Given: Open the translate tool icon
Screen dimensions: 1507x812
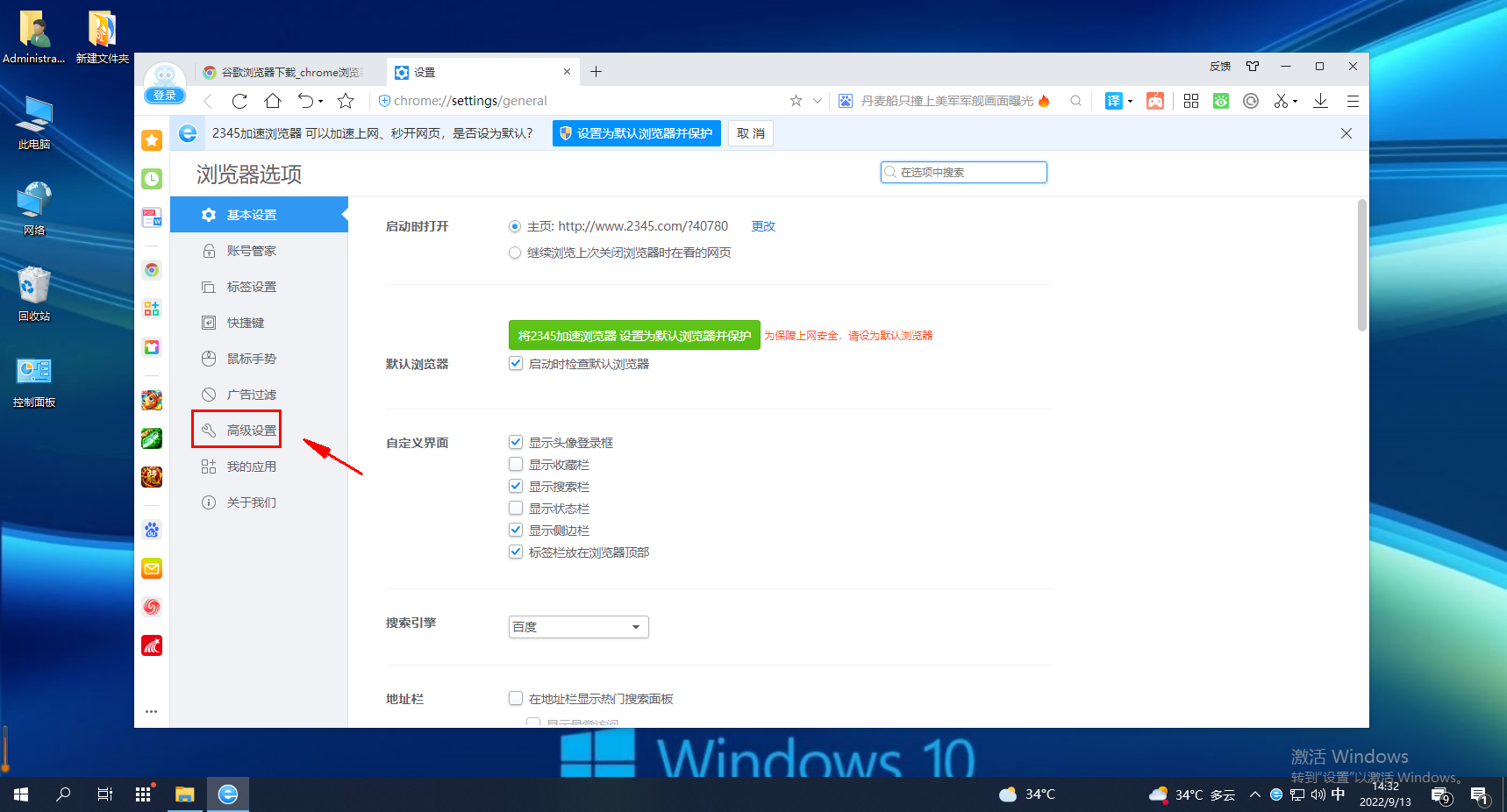Looking at the screenshot, I should click(x=1113, y=101).
